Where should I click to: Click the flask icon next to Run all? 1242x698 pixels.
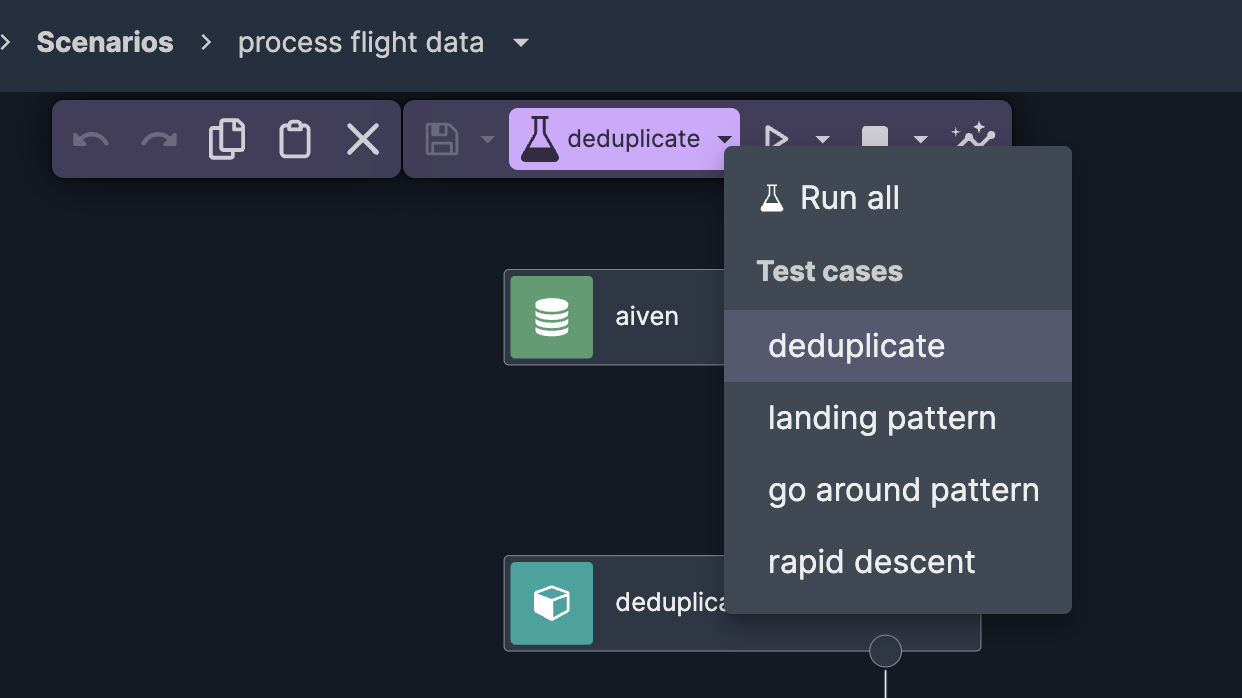click(772, 197)
